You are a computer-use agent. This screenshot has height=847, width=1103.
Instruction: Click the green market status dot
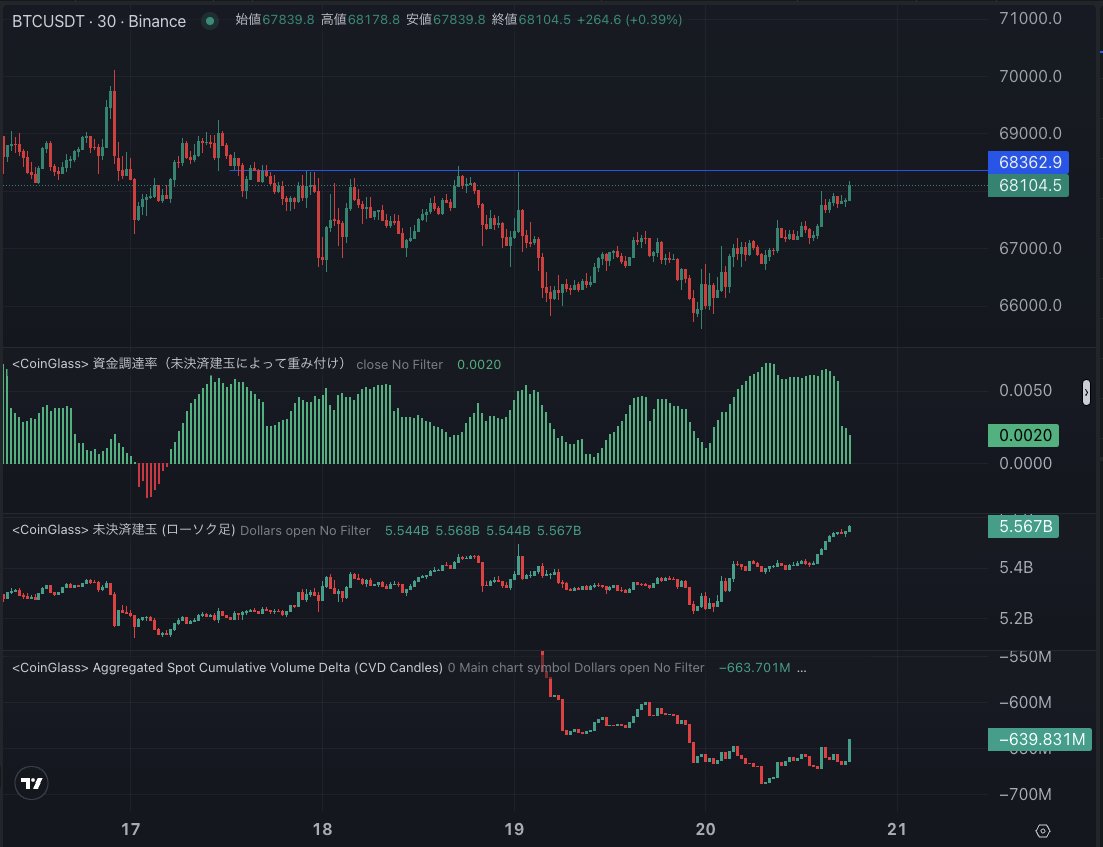210,21
